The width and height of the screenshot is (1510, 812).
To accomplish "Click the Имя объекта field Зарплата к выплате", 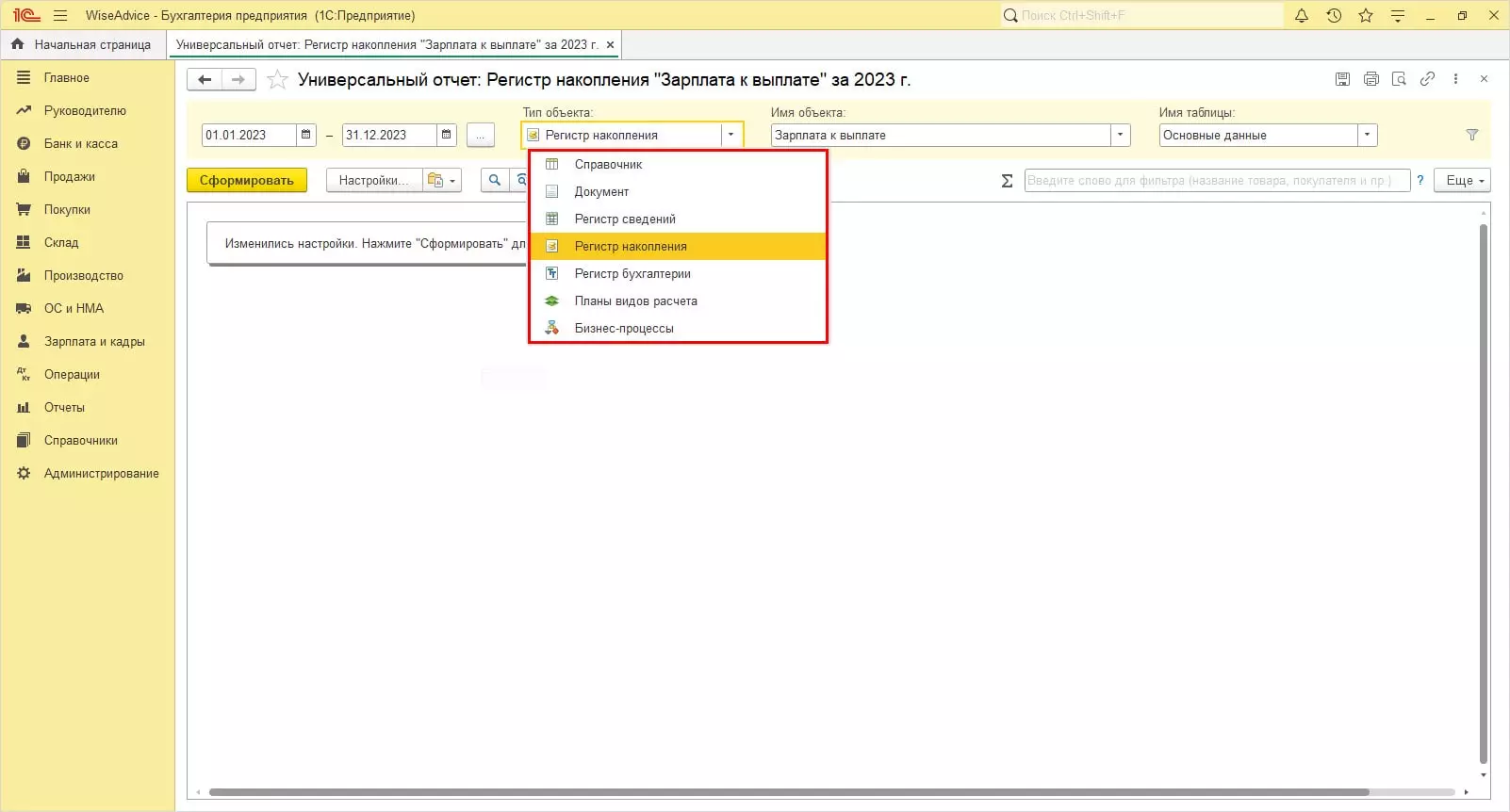I will [941, 135].
